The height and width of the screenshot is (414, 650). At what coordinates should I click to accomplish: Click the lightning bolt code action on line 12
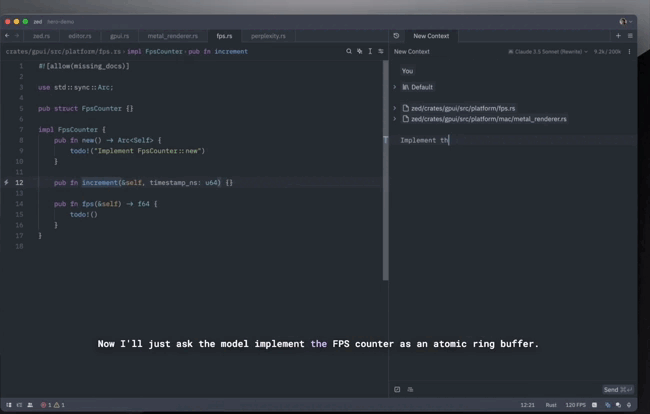tap(7, 183)
